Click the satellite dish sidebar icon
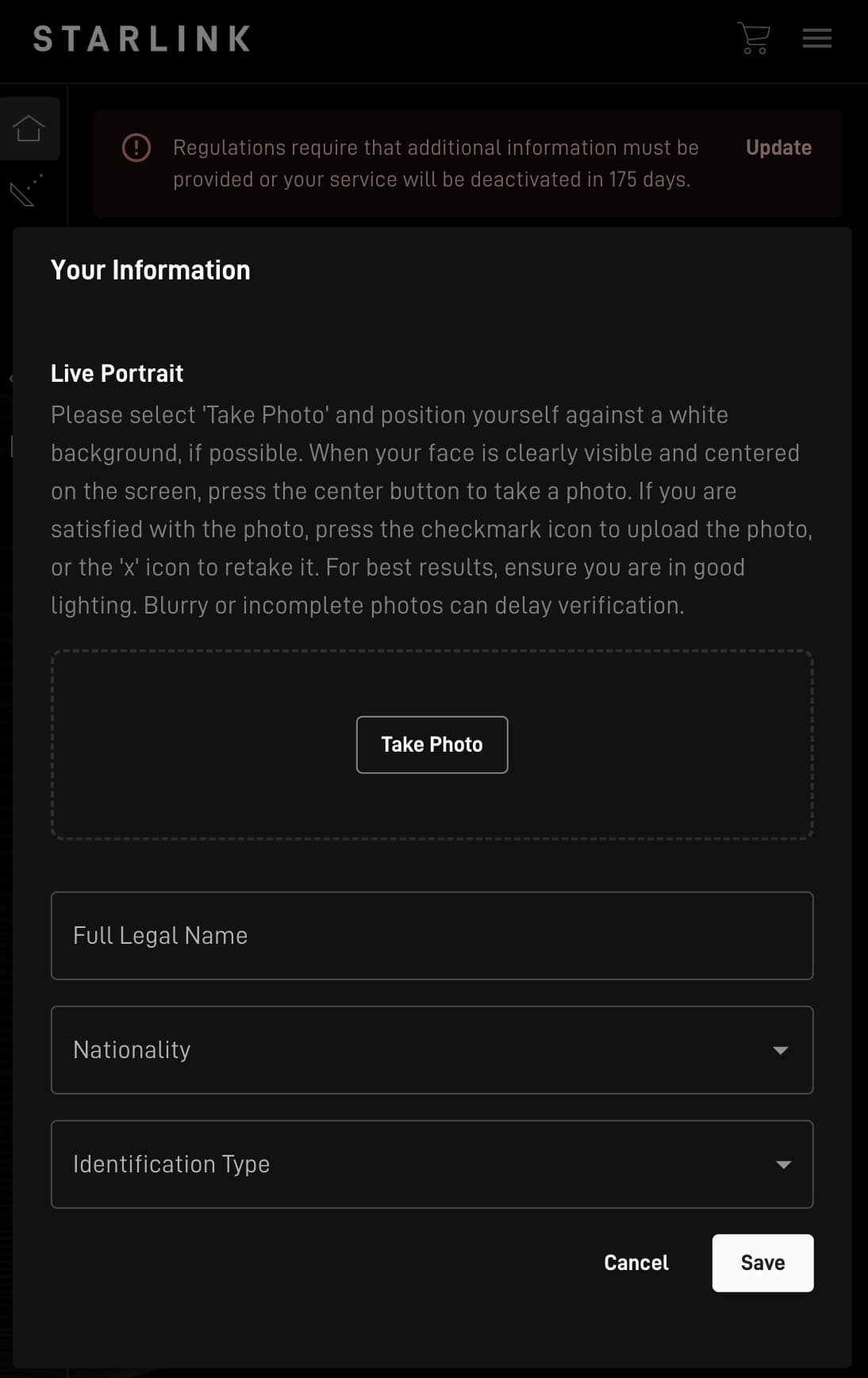The width and height of the screenshot is (868, 1378). point(26,191)
